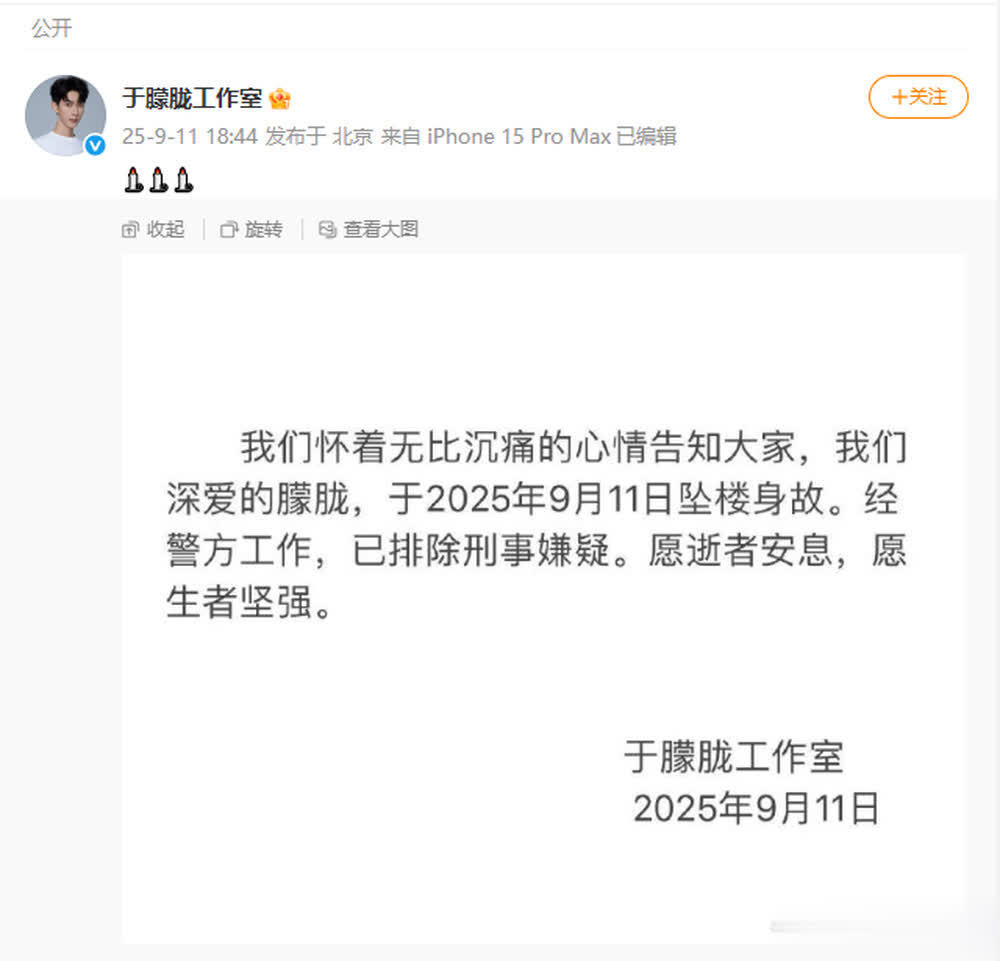
Task: Click the last candle emoji
Action: [x=184, y=180]
